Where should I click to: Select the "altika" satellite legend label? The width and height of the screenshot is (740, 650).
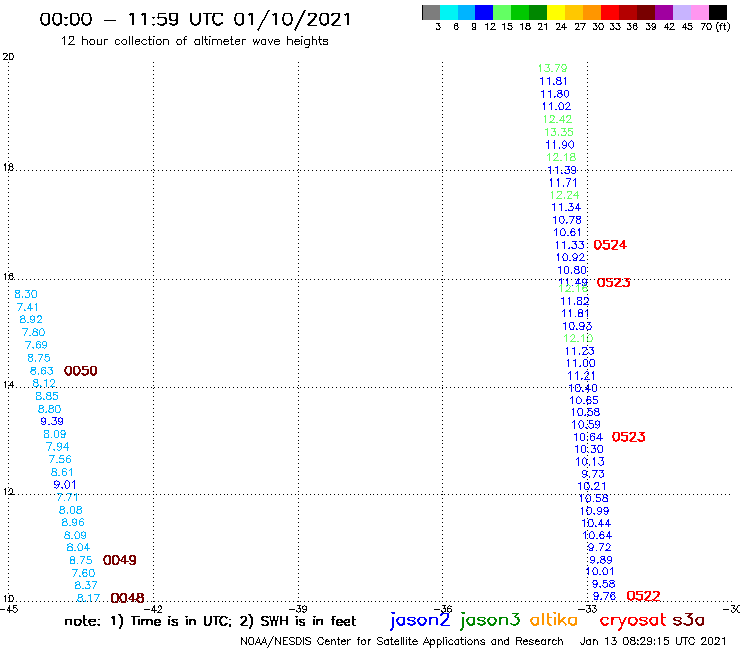(x=554, y=620)
